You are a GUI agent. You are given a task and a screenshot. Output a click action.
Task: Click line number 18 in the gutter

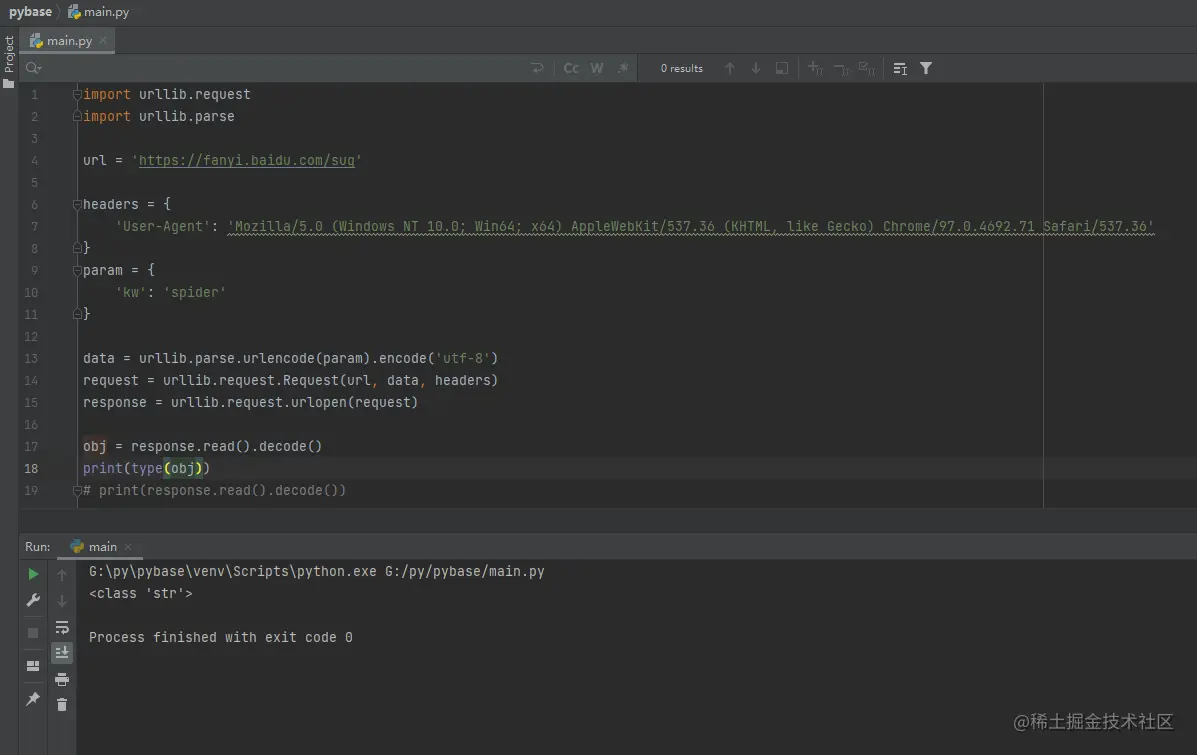point(31,469)
